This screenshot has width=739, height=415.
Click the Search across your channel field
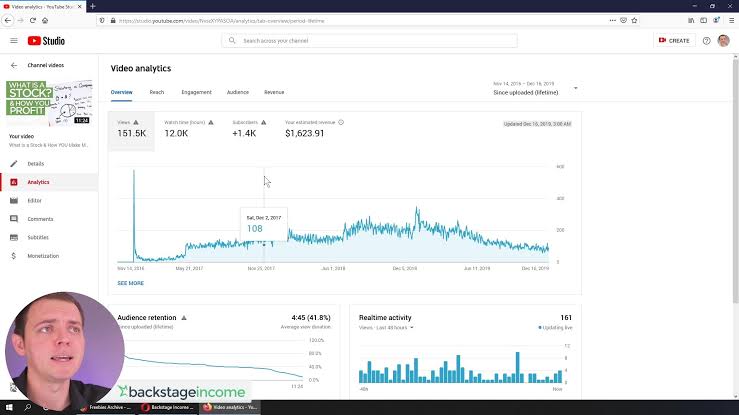370,41
